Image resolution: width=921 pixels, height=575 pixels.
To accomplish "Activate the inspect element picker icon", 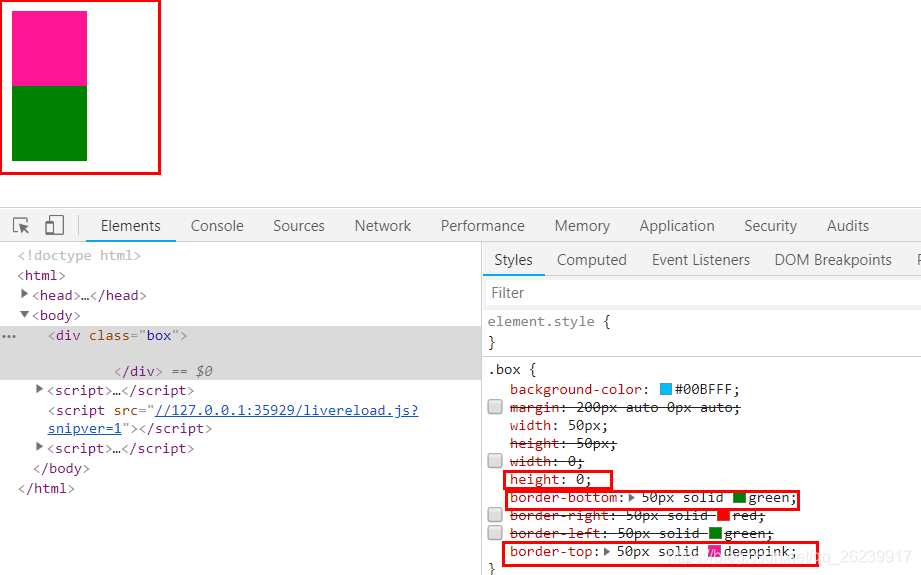I will (x=21, y=226).
